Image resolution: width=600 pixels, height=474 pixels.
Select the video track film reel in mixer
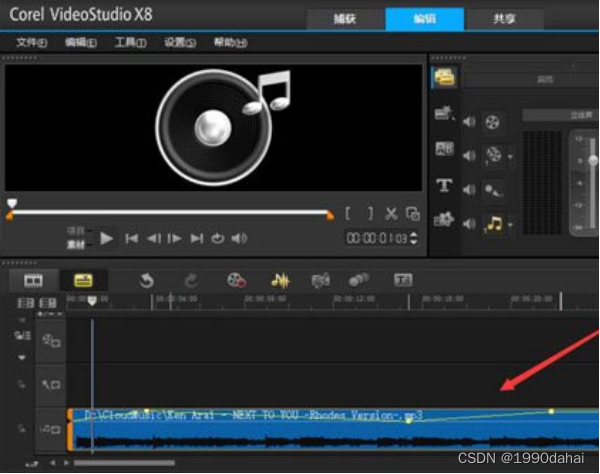click(492, 122)
